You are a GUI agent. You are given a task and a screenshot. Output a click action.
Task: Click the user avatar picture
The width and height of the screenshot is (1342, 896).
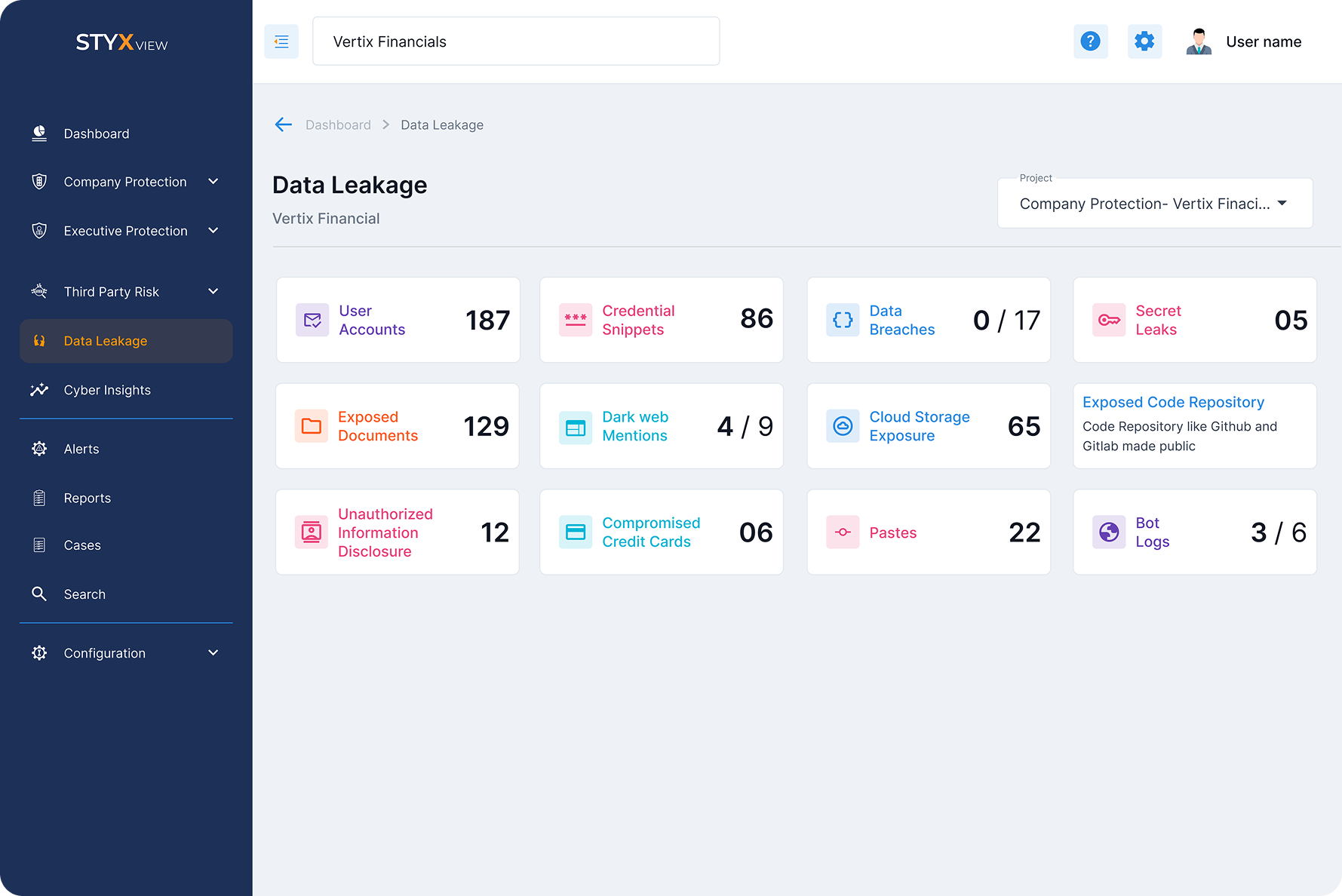(1199, 41)
